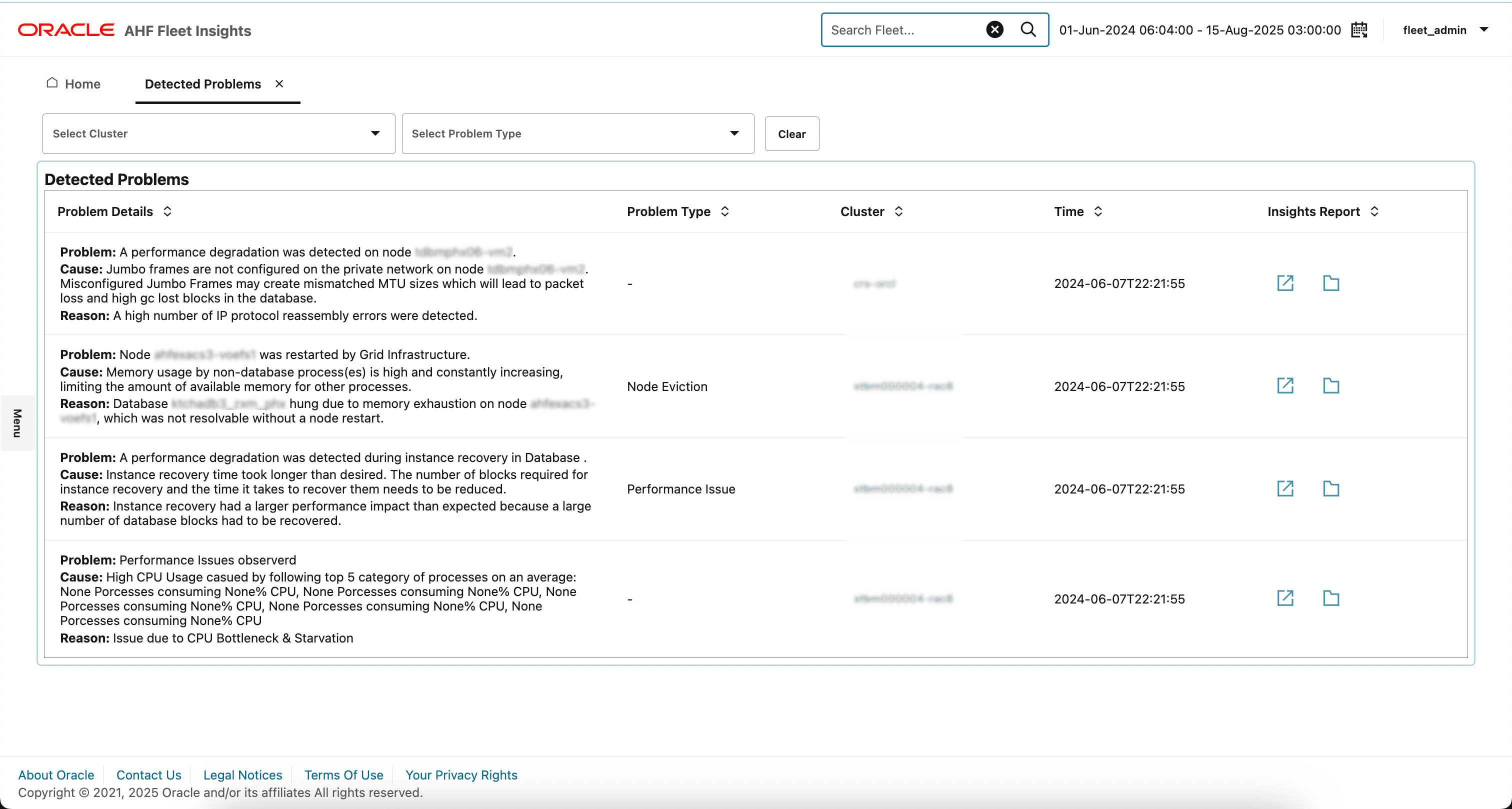
Task: Open the Select Problem Type dropdown
Action: coord(733,133)
